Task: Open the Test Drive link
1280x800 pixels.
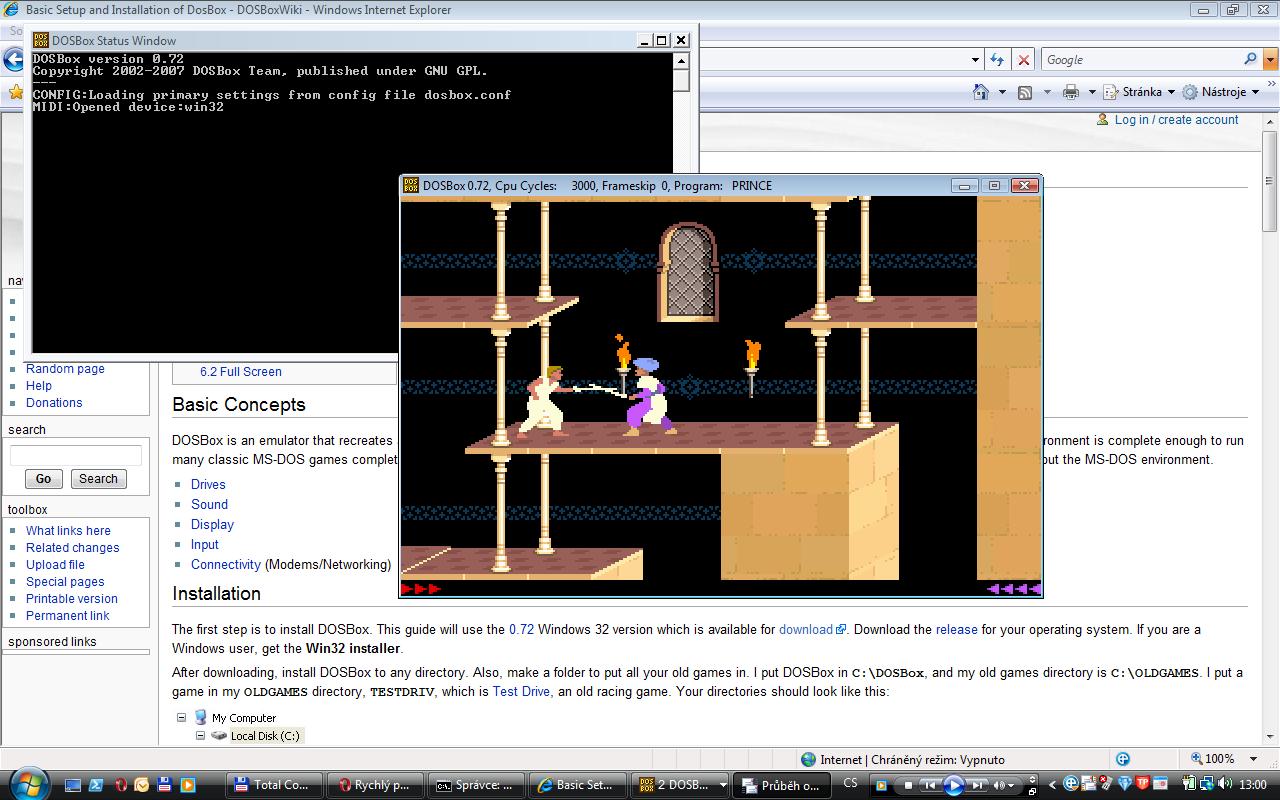Action: (x=521, y=692)
